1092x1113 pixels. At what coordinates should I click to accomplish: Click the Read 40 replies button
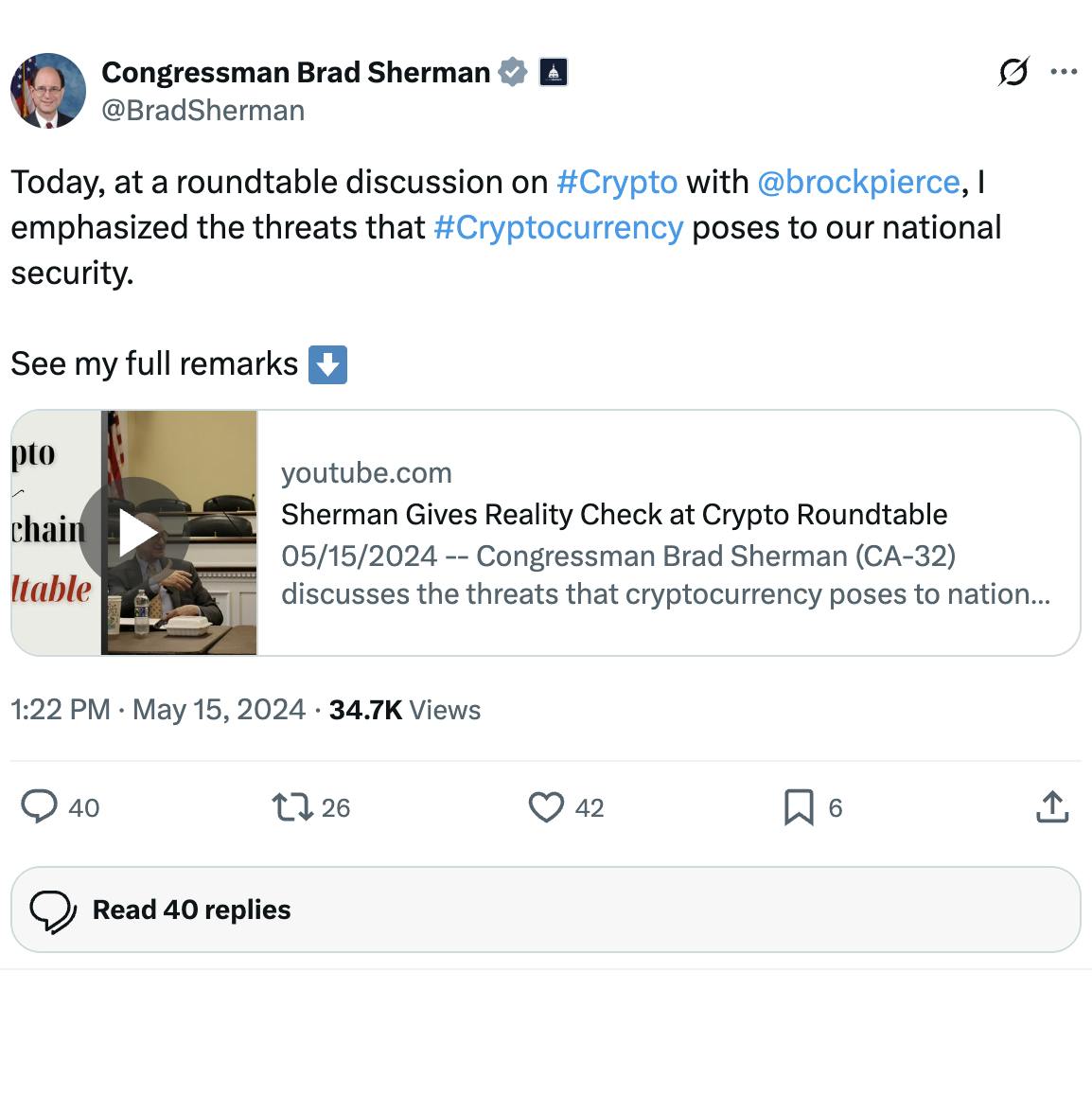(x=545, y=910)
